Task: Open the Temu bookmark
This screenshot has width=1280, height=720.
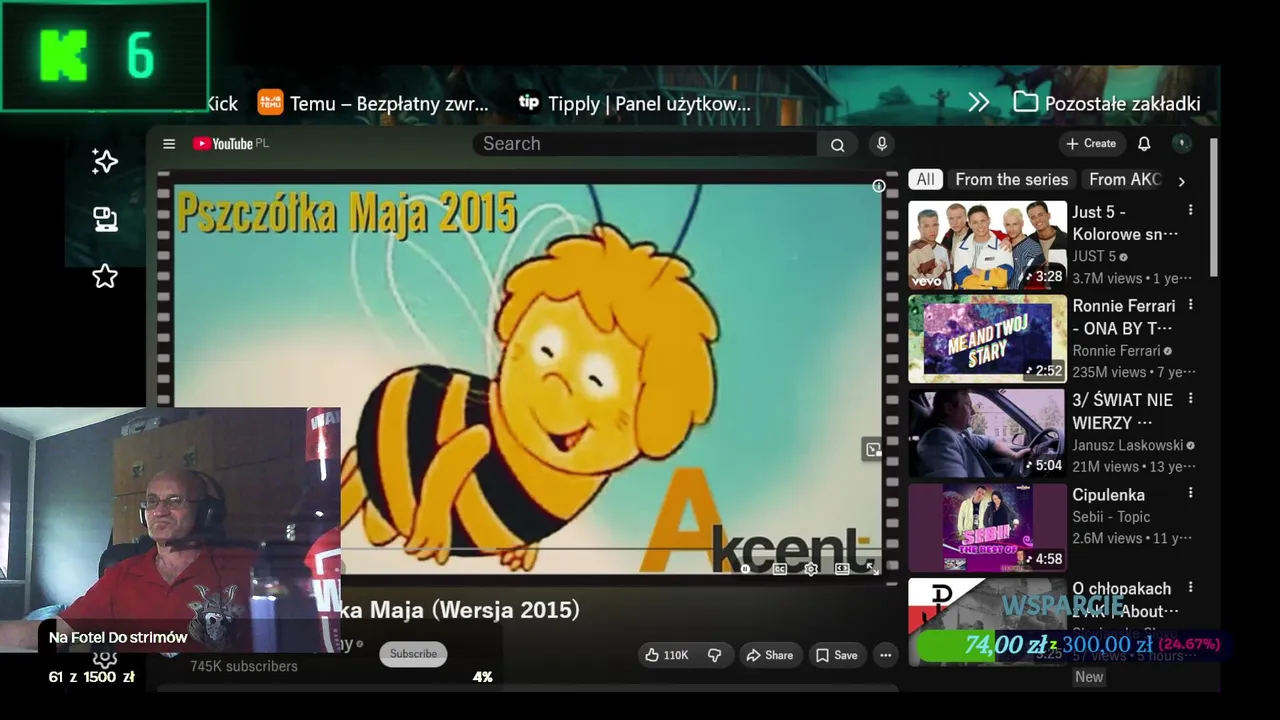Action: click(373, 103)
